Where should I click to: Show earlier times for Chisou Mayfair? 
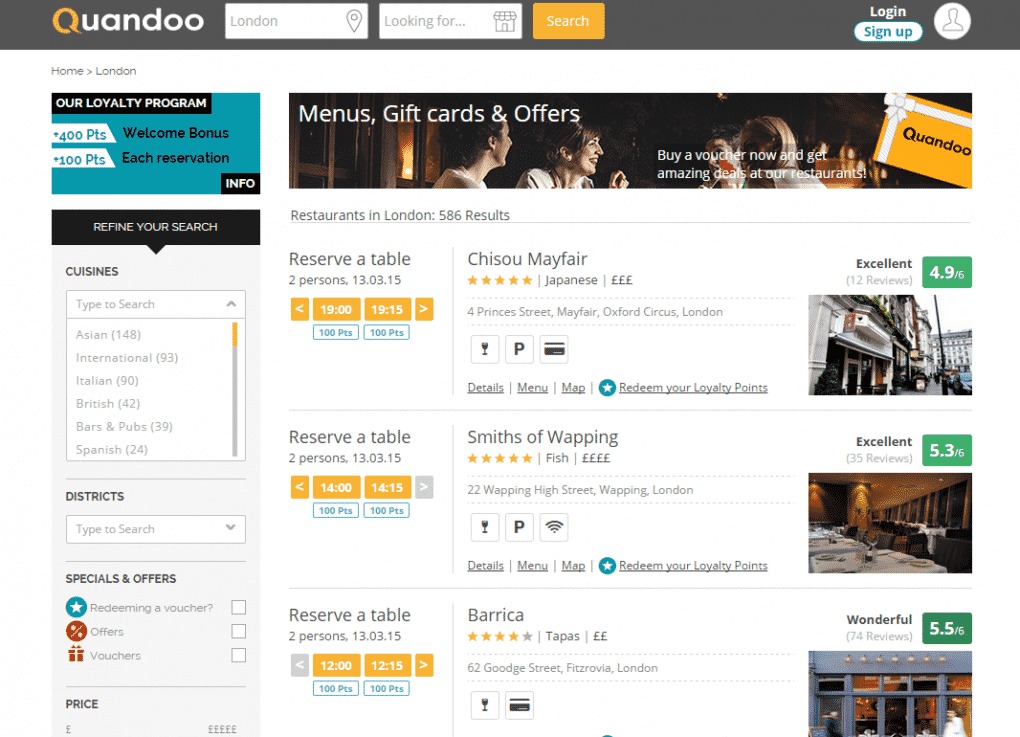[x=299, y=309]
